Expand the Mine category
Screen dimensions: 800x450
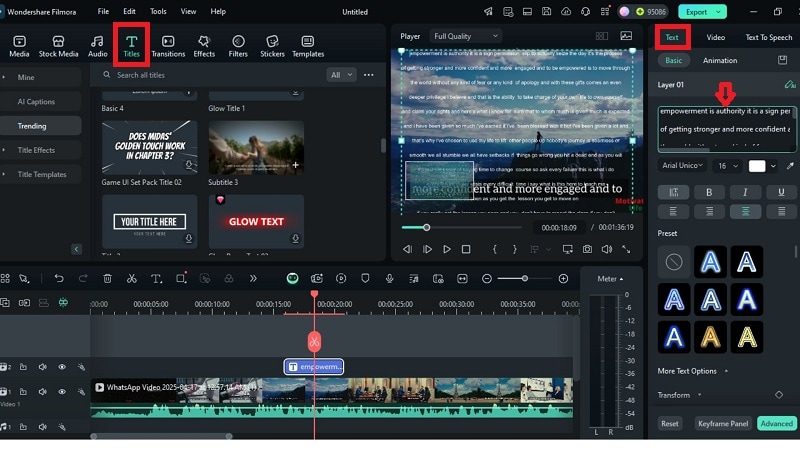coord(4,77)
